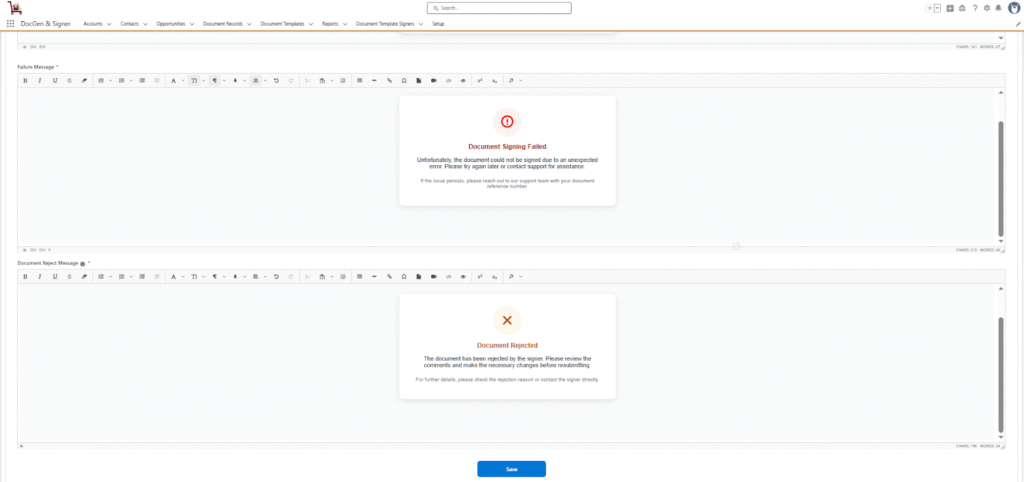Toggle underline in Failure Message toolbar

[x=54, y=80]
